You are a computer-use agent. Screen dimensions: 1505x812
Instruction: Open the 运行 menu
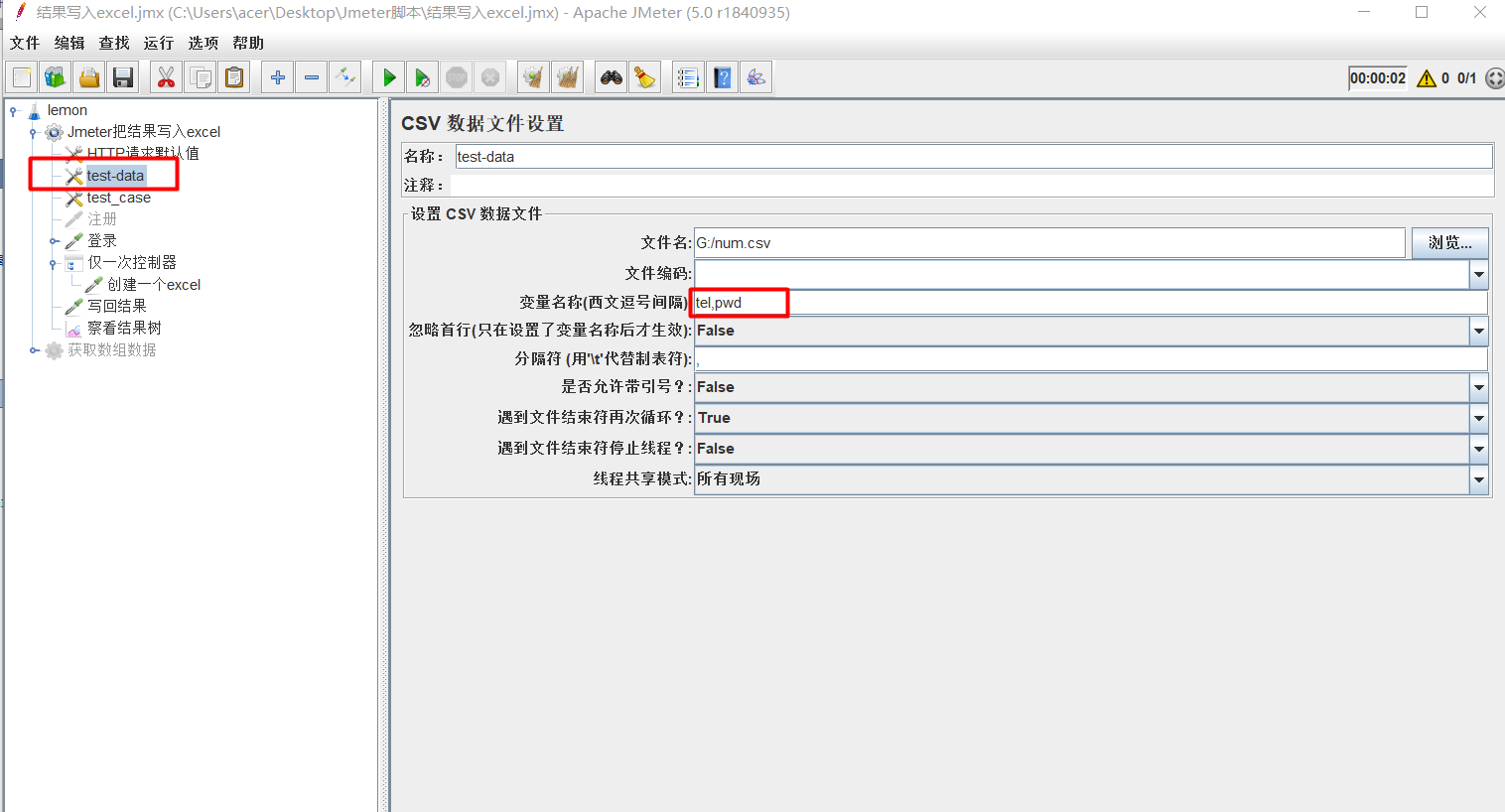pos(159,43)
